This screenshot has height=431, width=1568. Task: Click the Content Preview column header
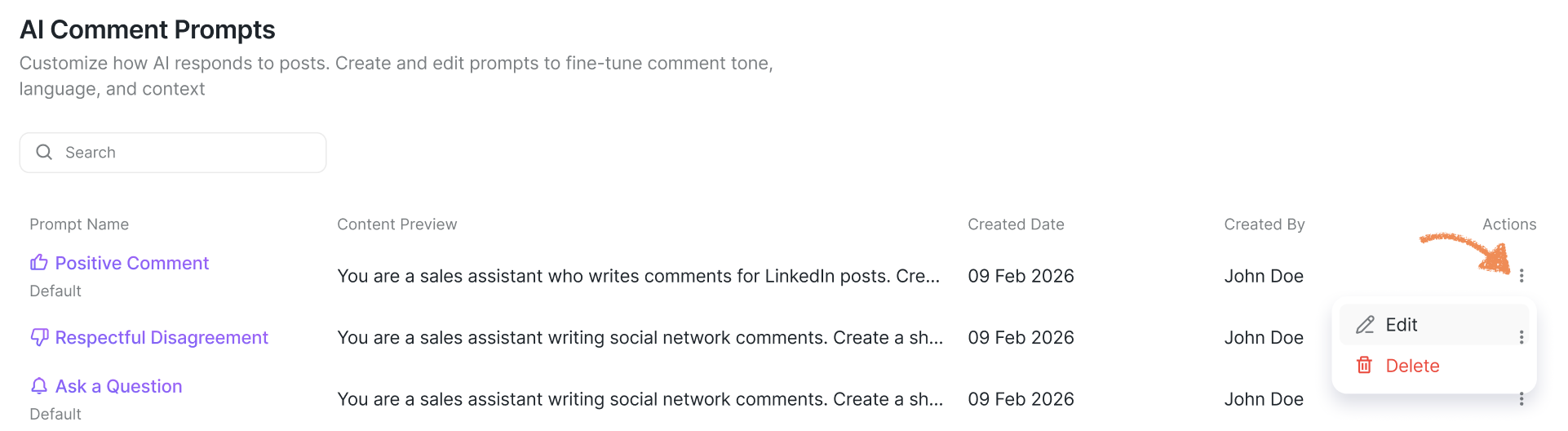click(x=397, y=224)
